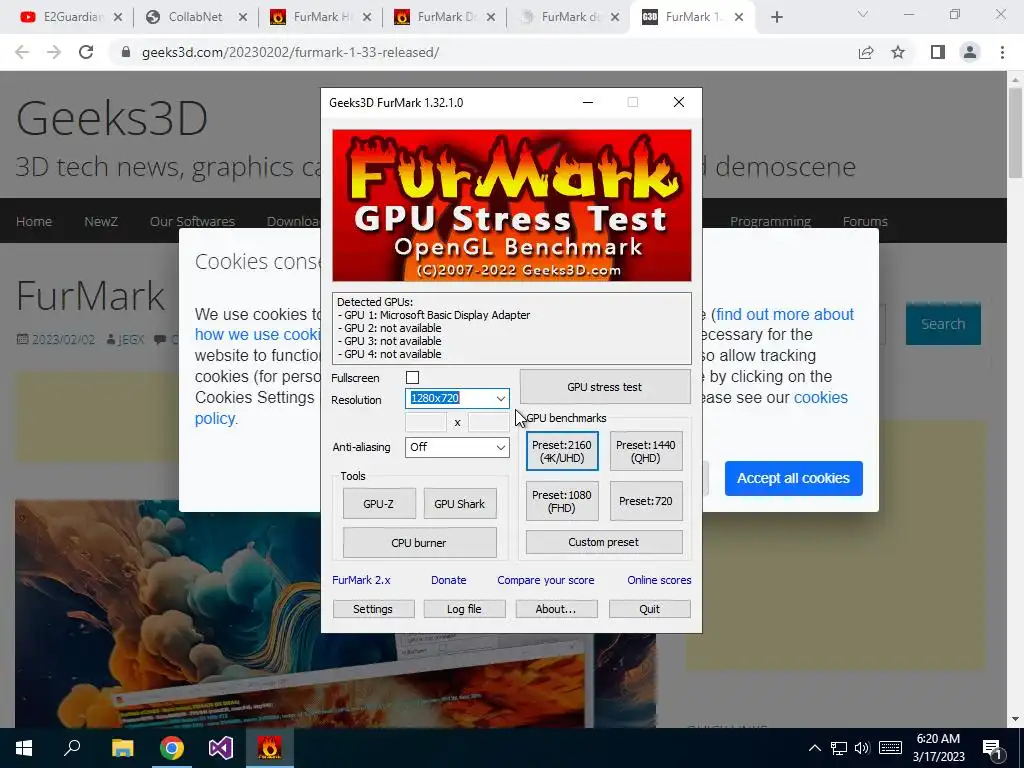
Task: Bookmark this page with the star
Action: [898, 52]
